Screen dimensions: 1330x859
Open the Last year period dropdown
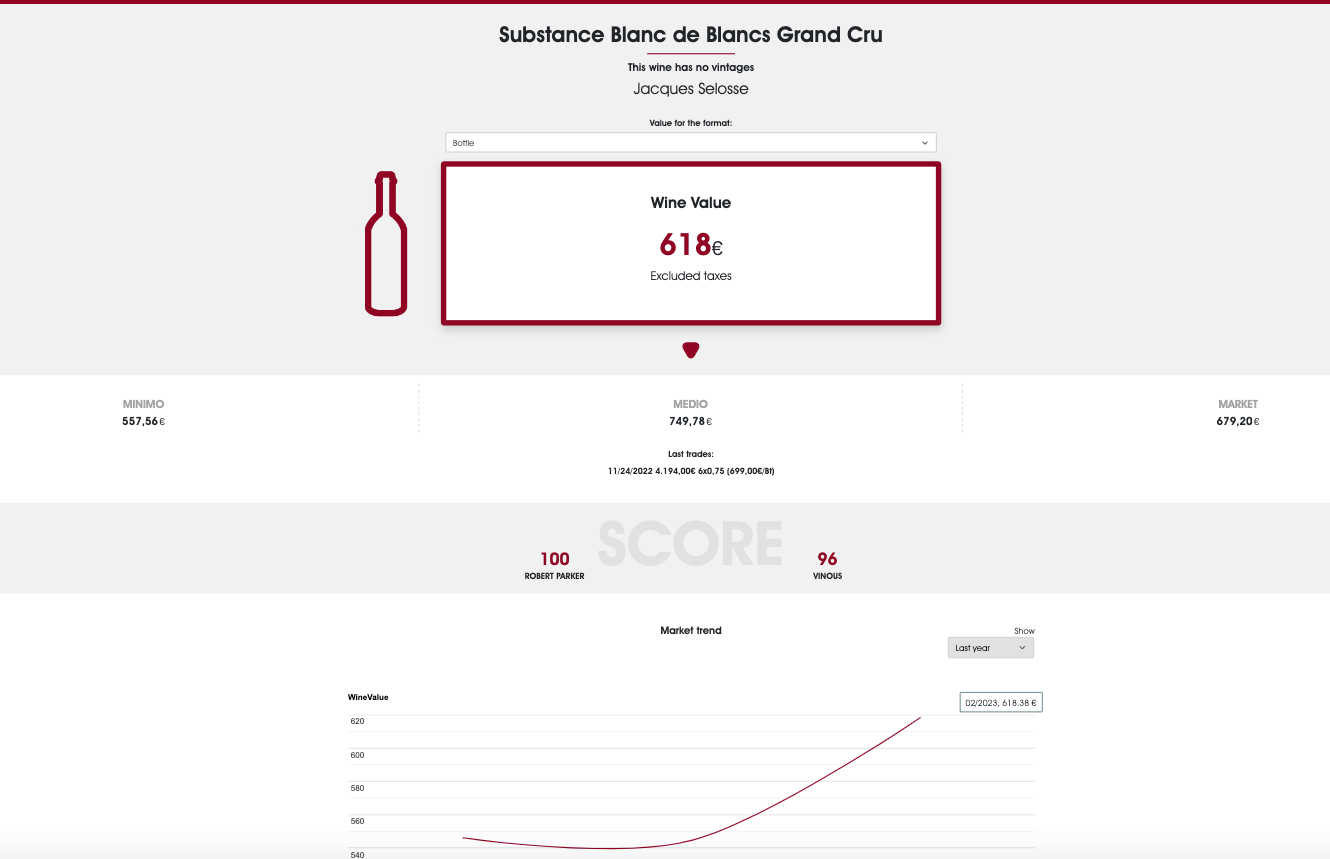990,648
